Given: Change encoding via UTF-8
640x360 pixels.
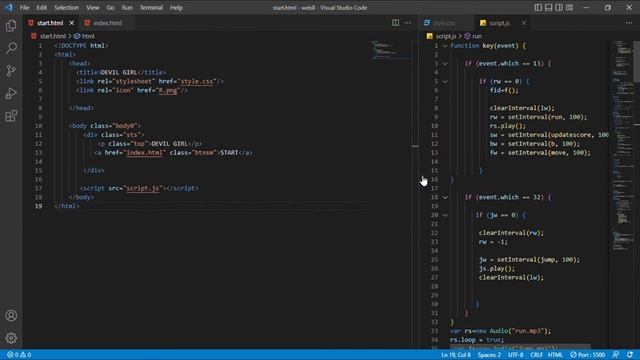Looking at the screenshot, I should (515, 355).
